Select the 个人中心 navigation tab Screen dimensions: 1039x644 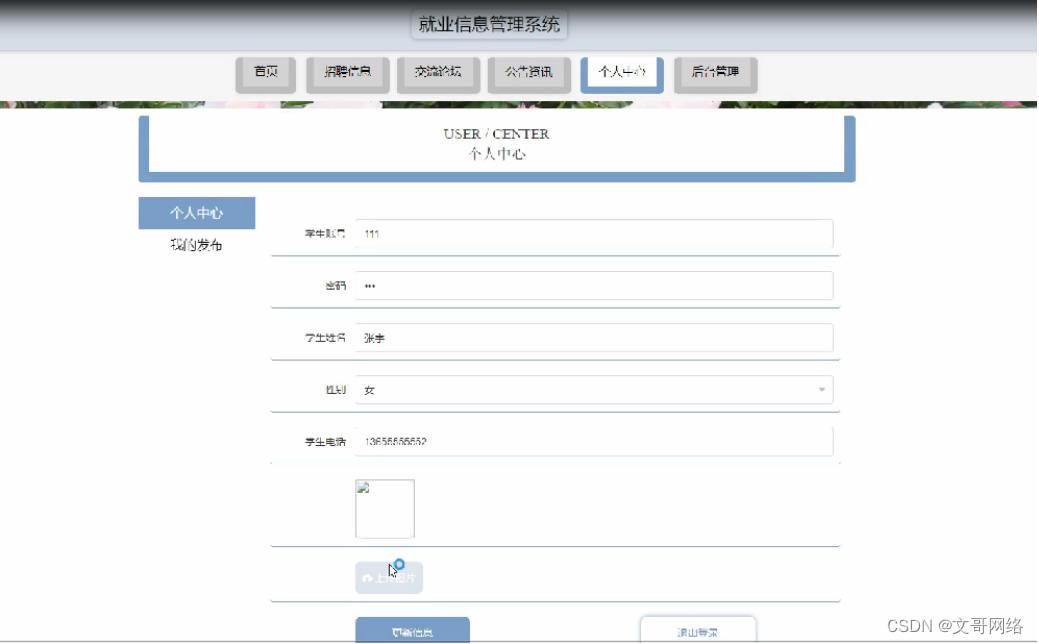(622, 74)
